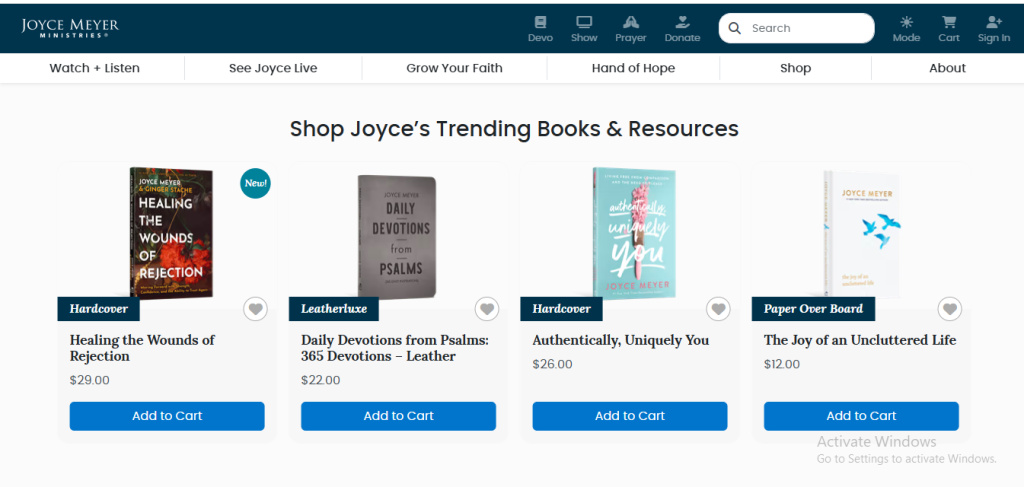This screenshot has height=487, width=1024.
Task: Open the Hand of Hope menu
Action: tap(633, 68)
